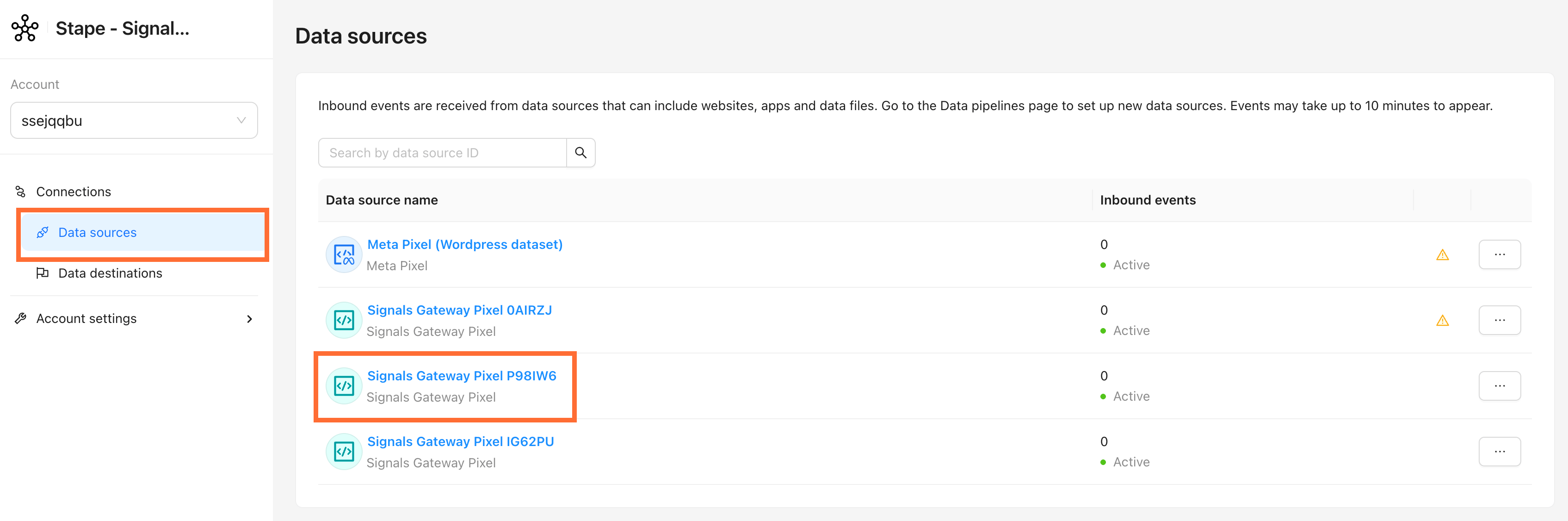The height and width of the screenshot is (521, 1568).
Task: Click the Connections sidebar item
Action: click(x=73, y=192)
